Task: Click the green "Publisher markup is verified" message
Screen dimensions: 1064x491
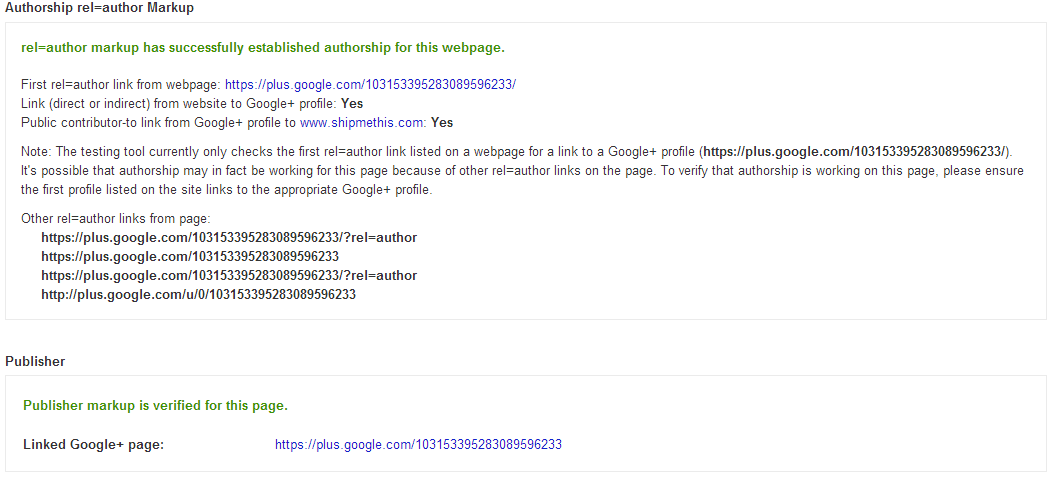Action: point(155,405)
